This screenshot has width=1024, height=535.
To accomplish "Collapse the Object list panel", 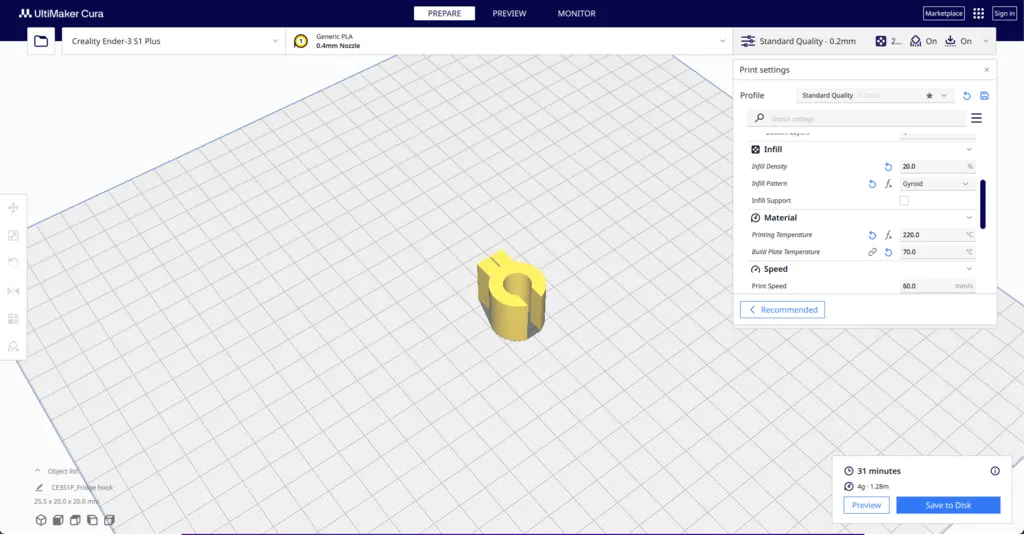I will tap(37, 471).
